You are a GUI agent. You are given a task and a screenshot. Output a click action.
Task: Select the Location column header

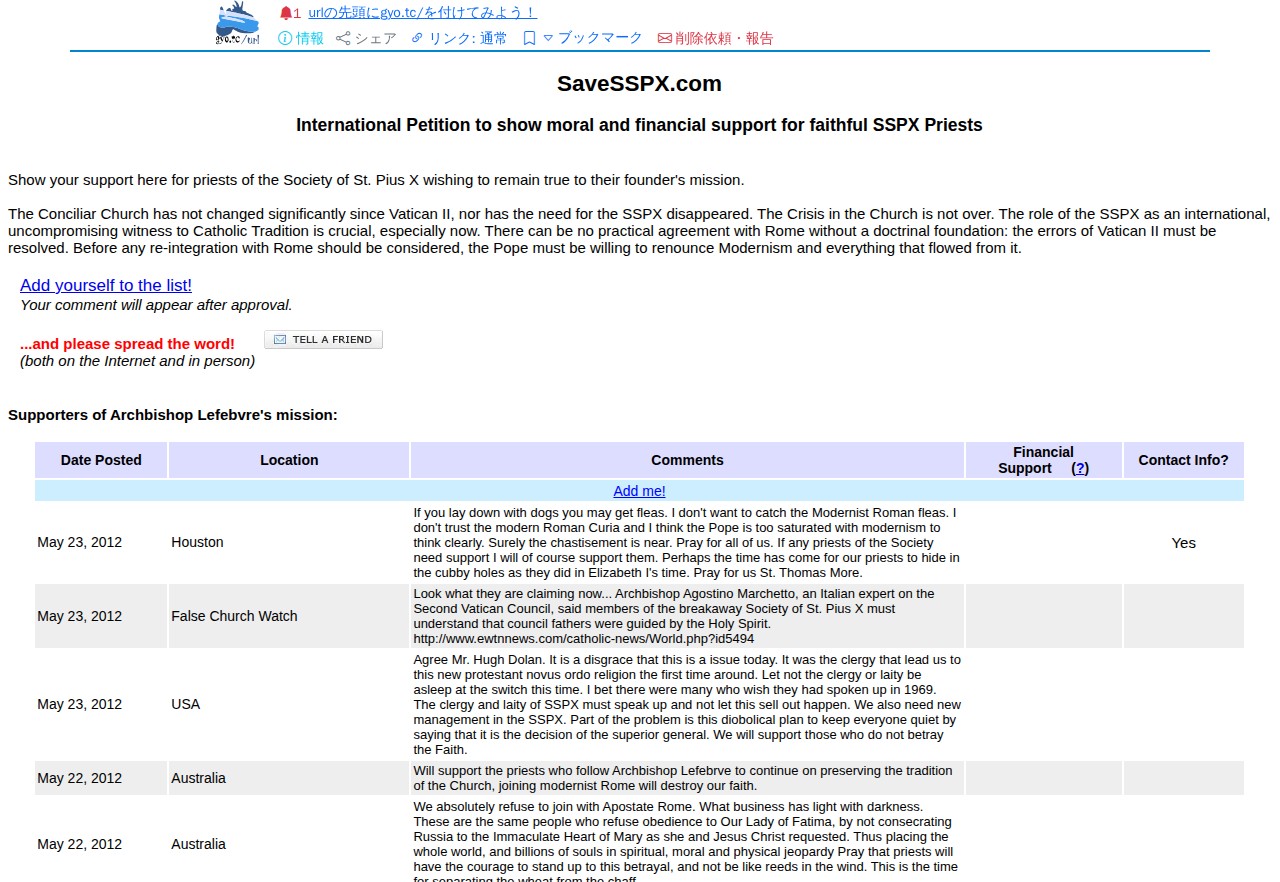289,460
